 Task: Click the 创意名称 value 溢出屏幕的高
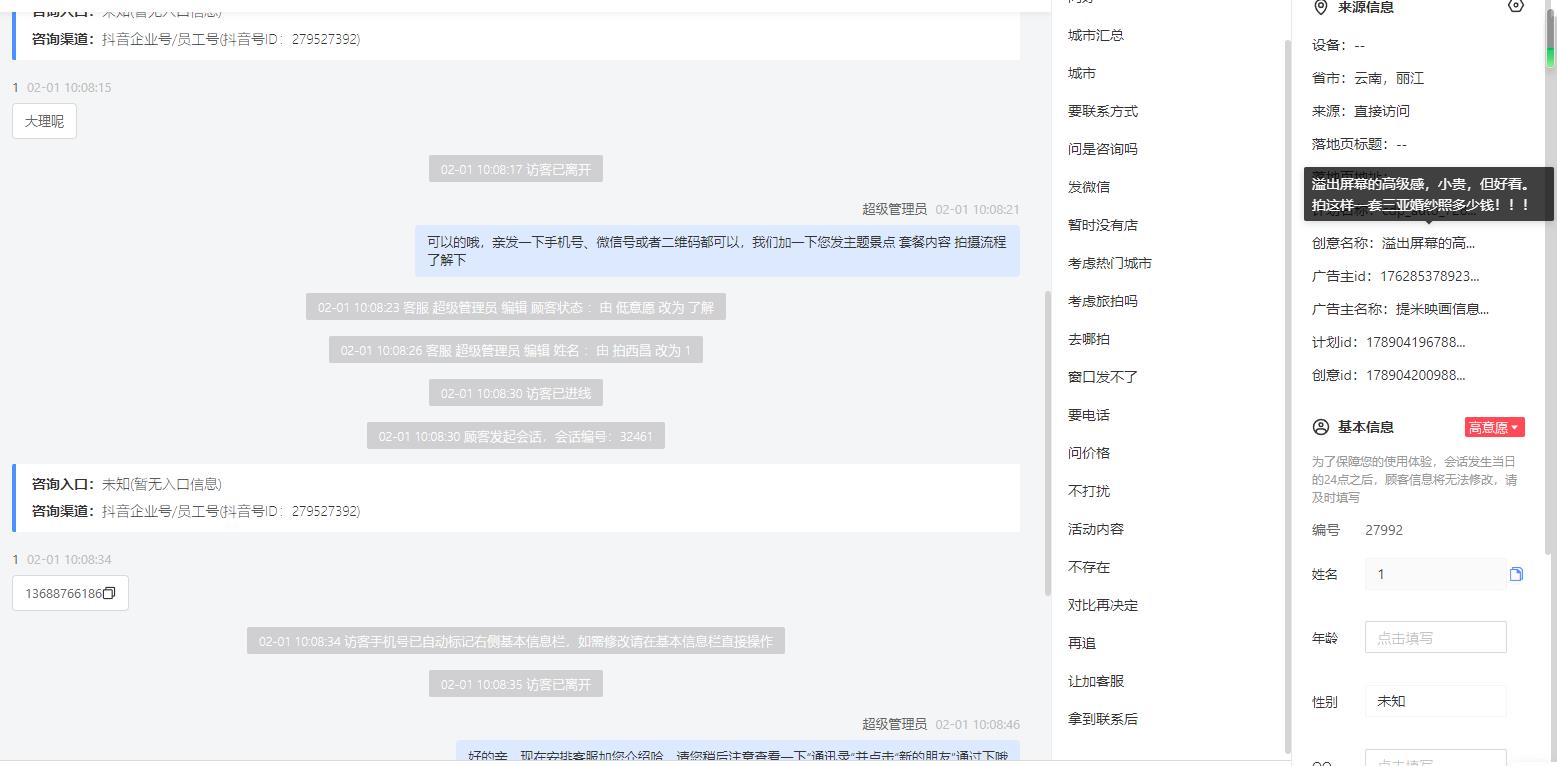[x=1428, y=243]
